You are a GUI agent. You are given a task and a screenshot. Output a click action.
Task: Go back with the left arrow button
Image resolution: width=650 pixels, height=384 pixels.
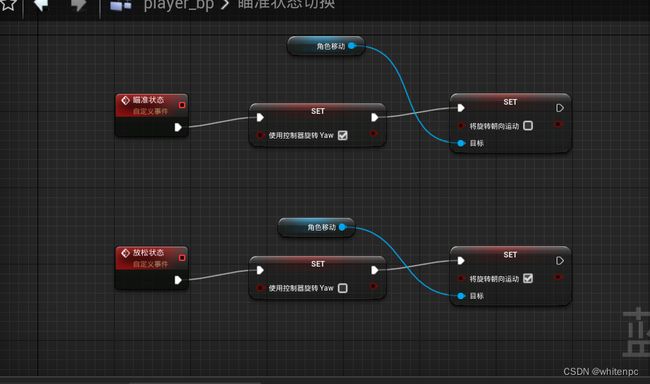[x=41, y=5]
